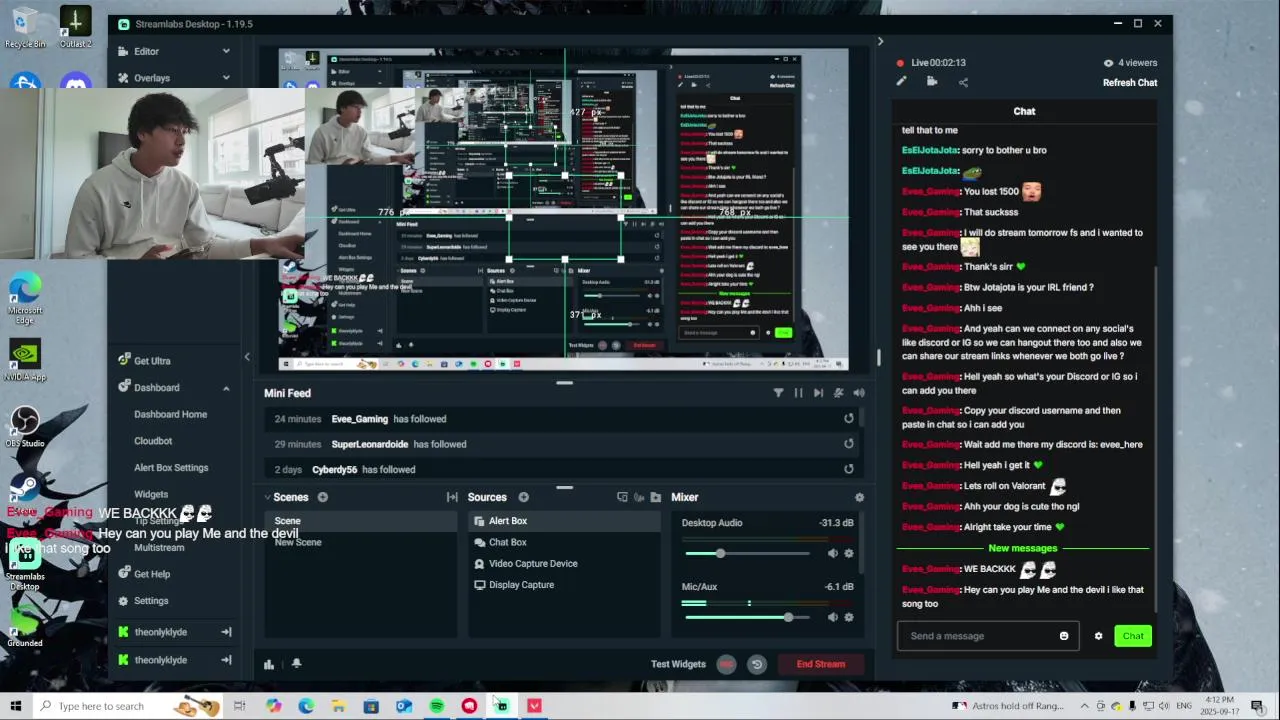The height and width of the screenshot is (720, 1280).
Task: Mute Mic/Aux in the mixer
Action: [833, 617]
